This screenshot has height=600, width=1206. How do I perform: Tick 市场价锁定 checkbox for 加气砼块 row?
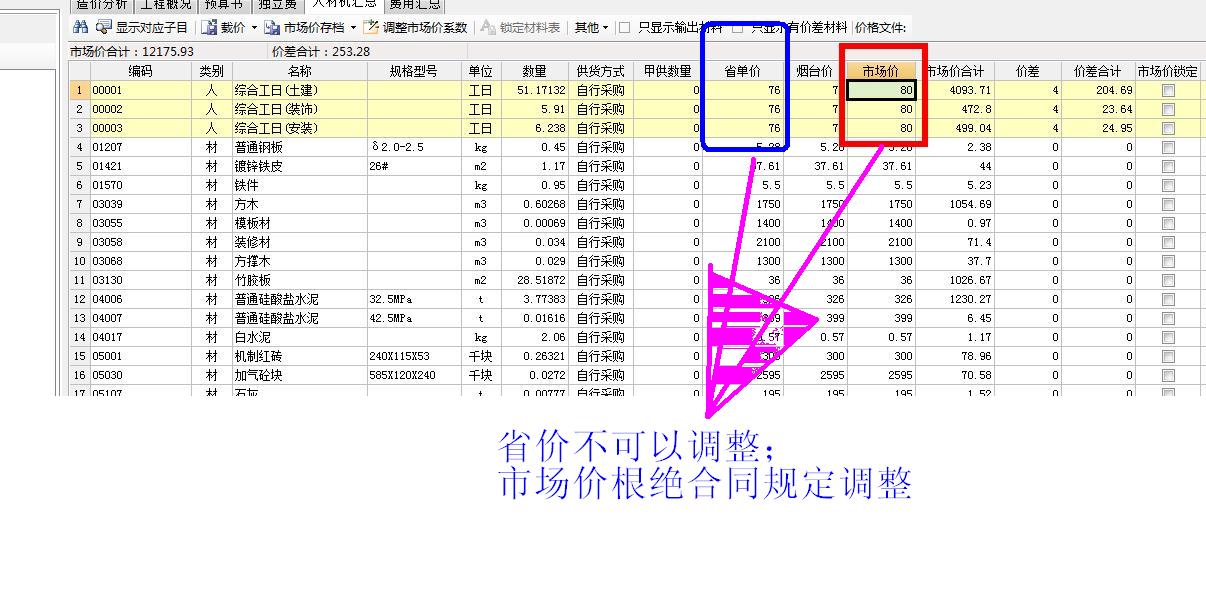[1168, 375]
